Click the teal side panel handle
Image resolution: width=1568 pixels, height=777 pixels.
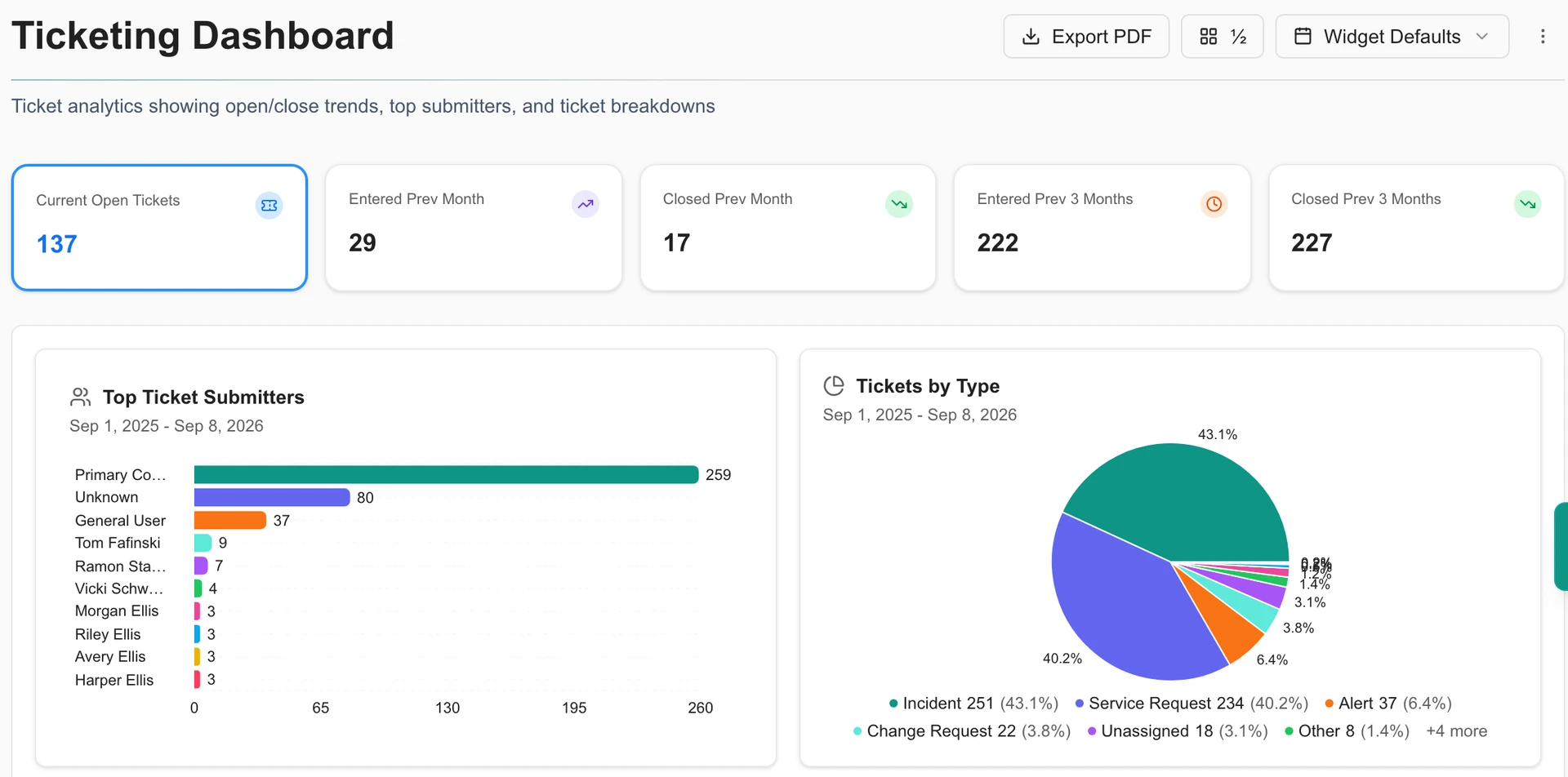(x=1561, y=547)
